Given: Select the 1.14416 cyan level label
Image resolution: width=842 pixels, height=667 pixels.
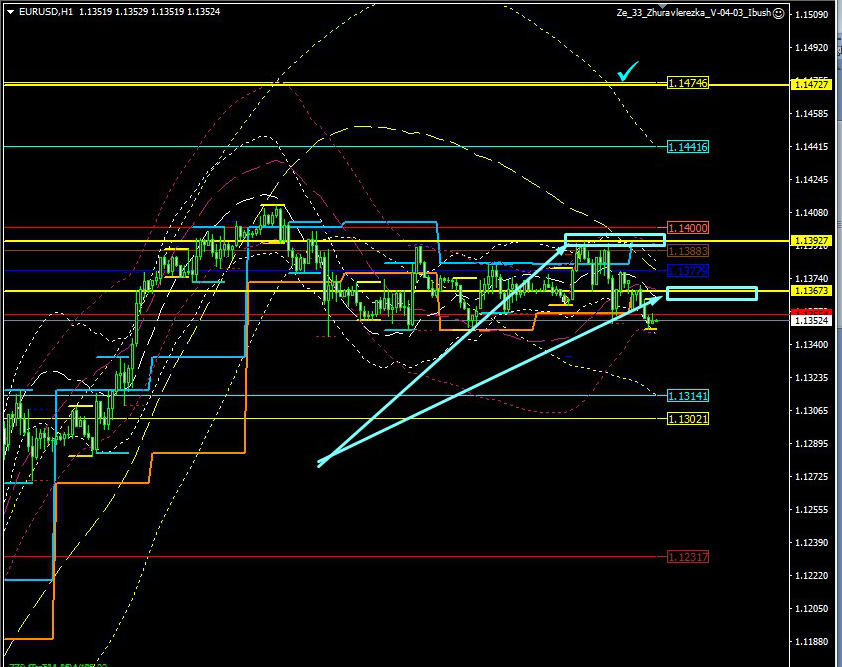Looking at the screenshot, I should [x=688, y=147].
